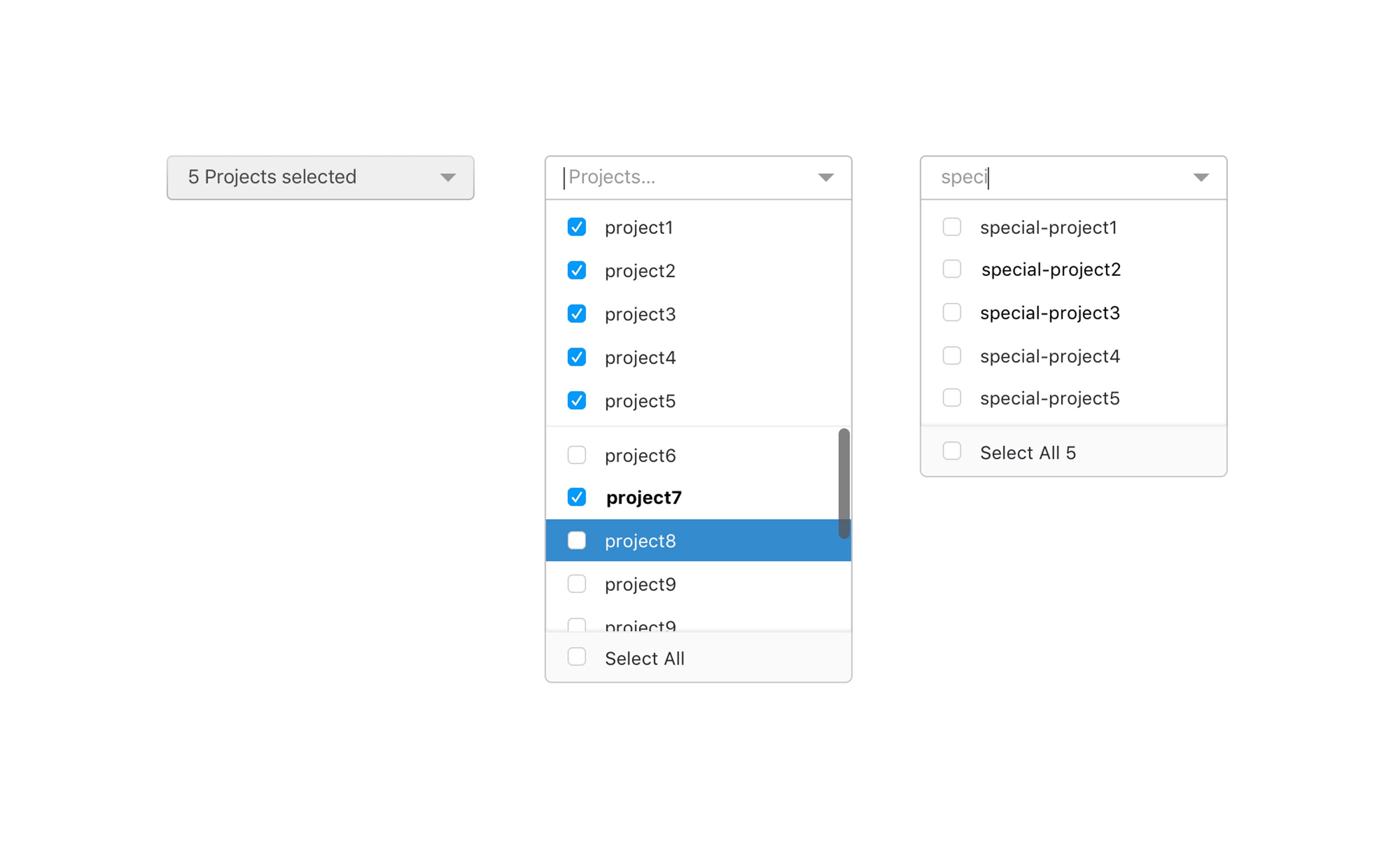Click the 'project2' label text
Screen dimensions: 1400x865
click(x=640, y=271)
